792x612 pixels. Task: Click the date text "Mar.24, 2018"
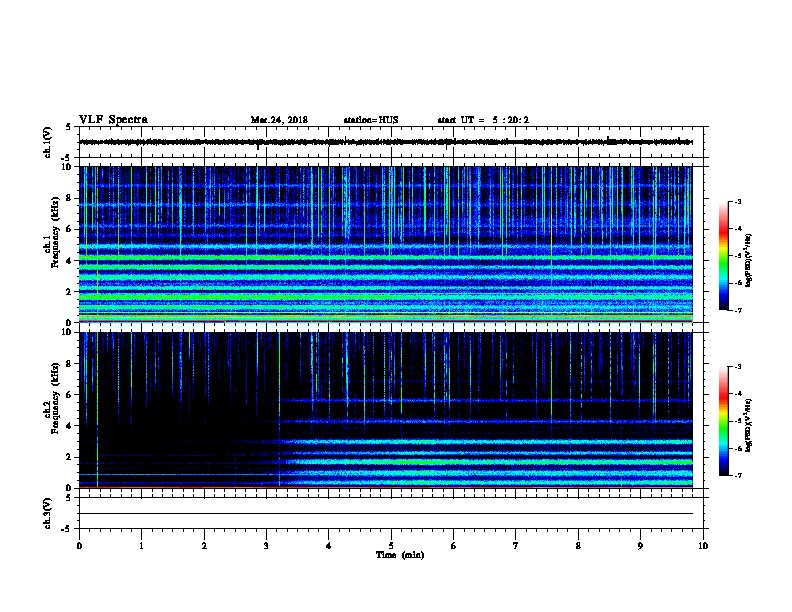point(279,120)
